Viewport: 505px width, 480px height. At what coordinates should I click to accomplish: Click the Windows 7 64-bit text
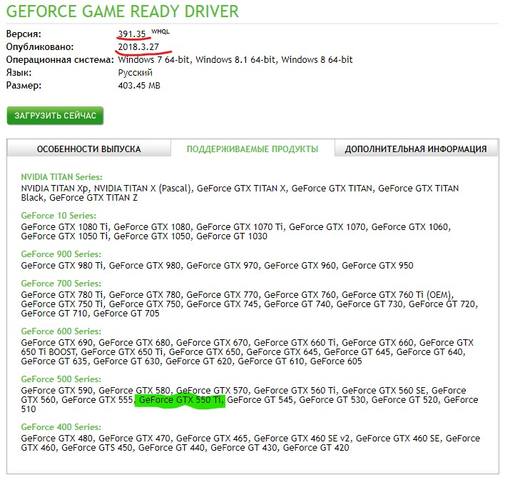tap(154, 60)
